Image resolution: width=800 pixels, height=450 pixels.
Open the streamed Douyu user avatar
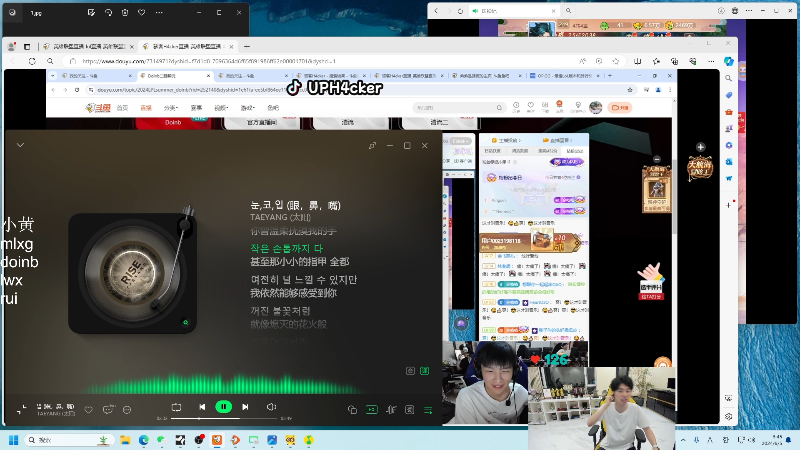tap(595, 108)
